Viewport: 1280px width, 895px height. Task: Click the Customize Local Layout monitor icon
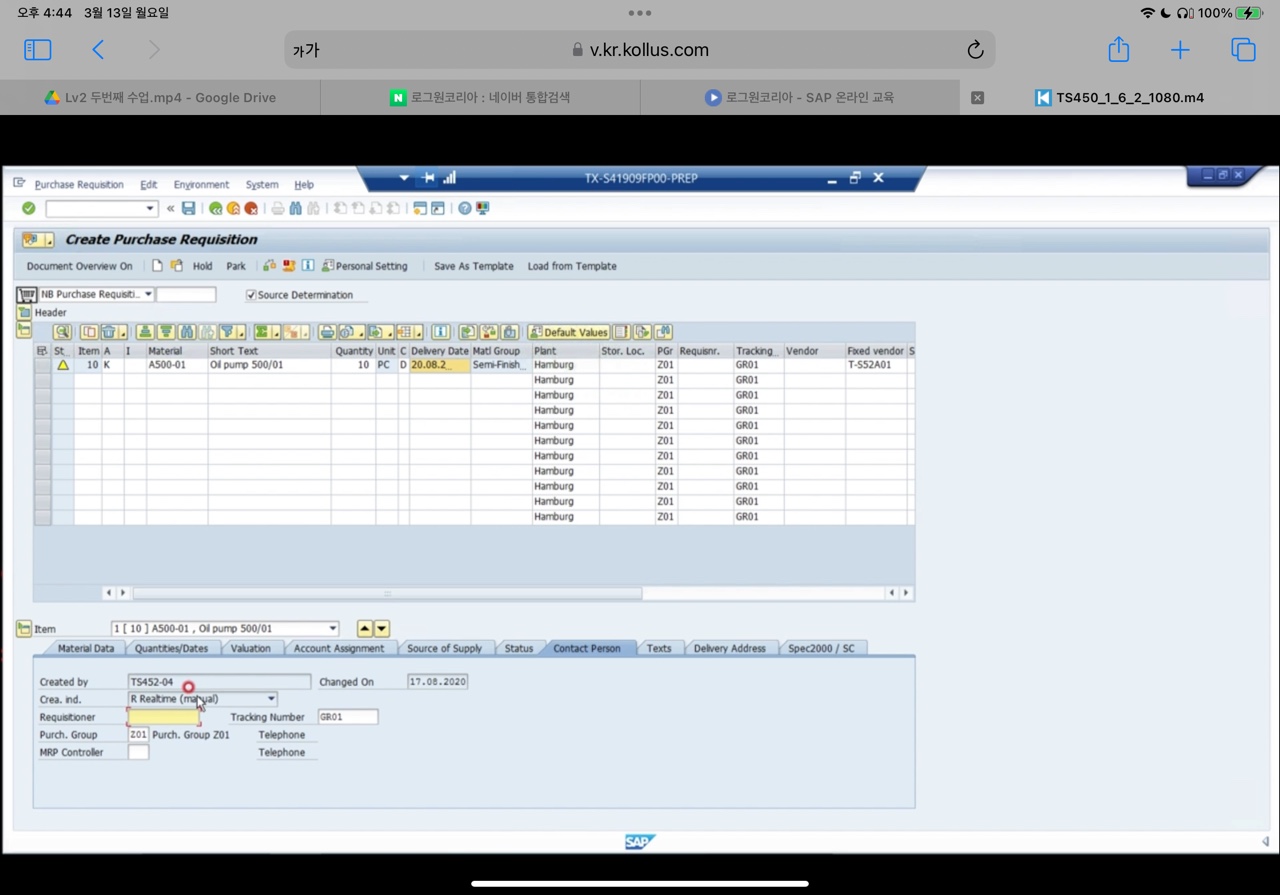coord(483,208)
